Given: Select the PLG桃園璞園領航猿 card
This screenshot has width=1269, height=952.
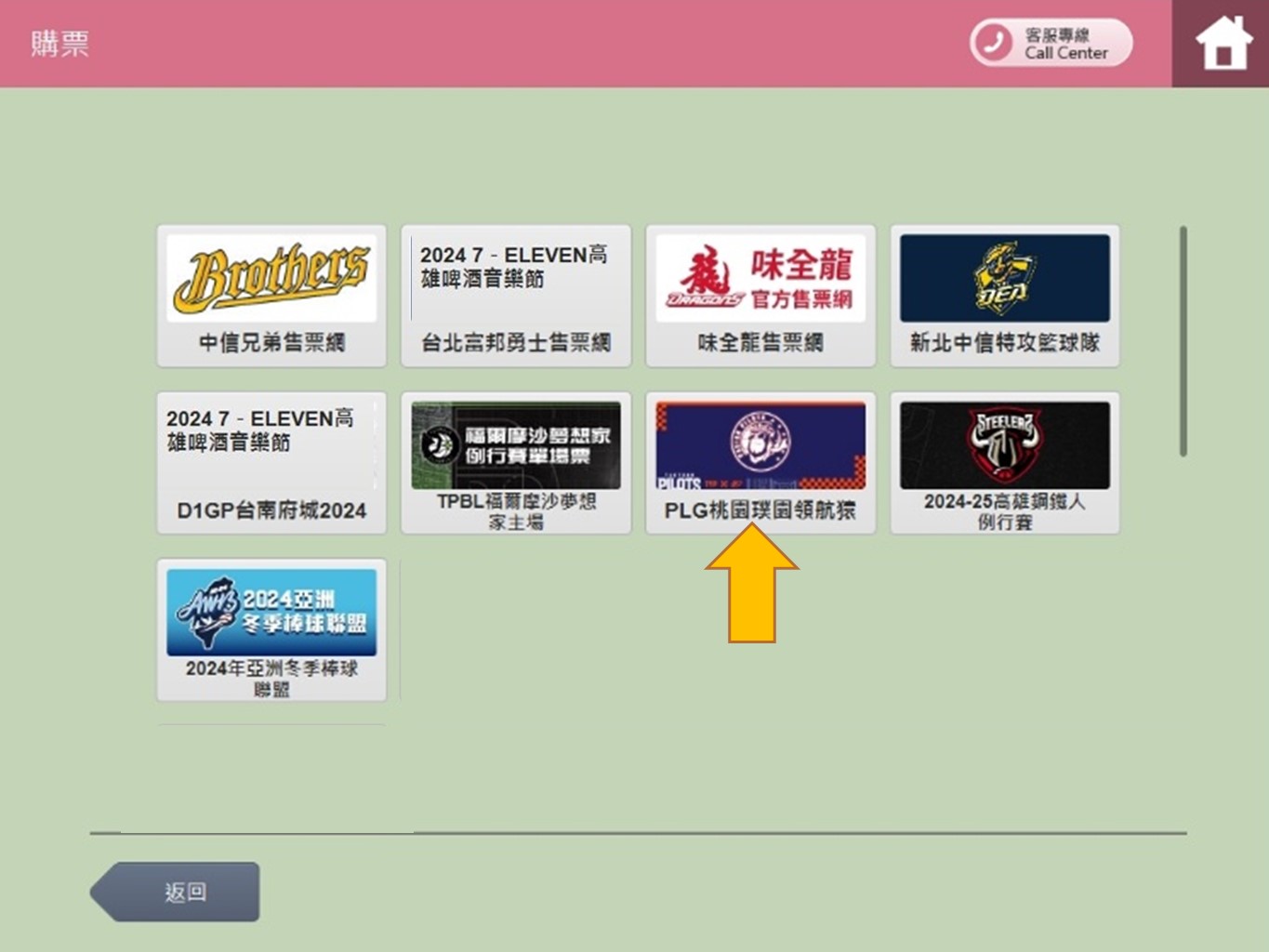Looking at the screenshot, I should coord(760,463).
